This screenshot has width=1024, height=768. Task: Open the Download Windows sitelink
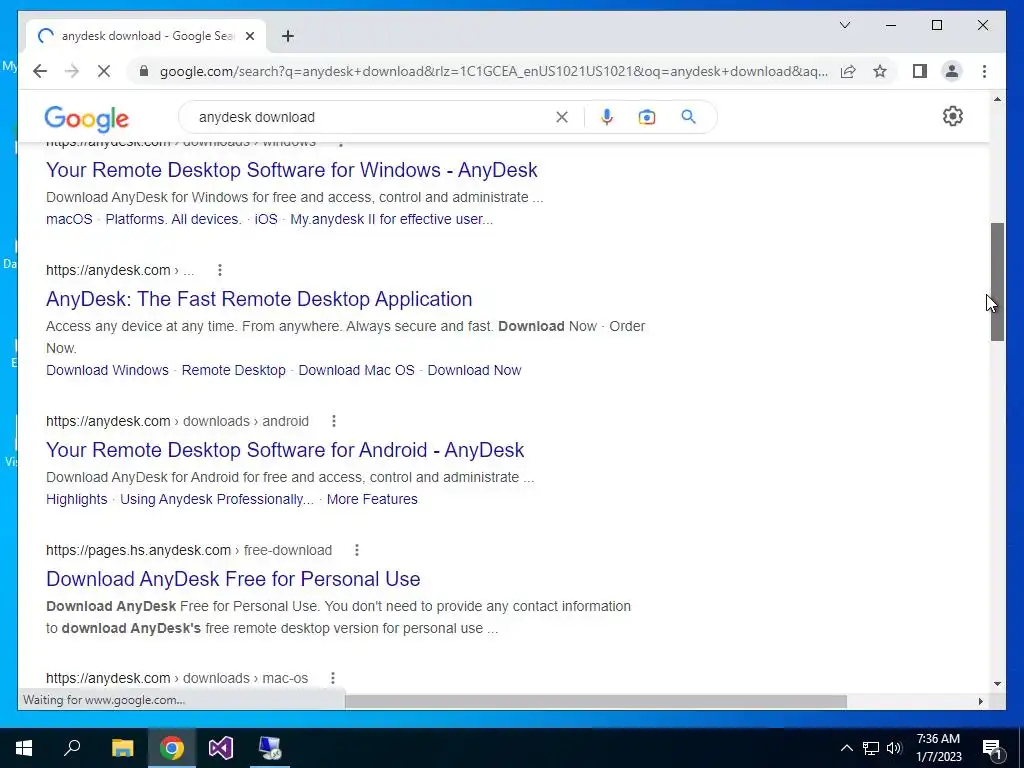(107, 370)
